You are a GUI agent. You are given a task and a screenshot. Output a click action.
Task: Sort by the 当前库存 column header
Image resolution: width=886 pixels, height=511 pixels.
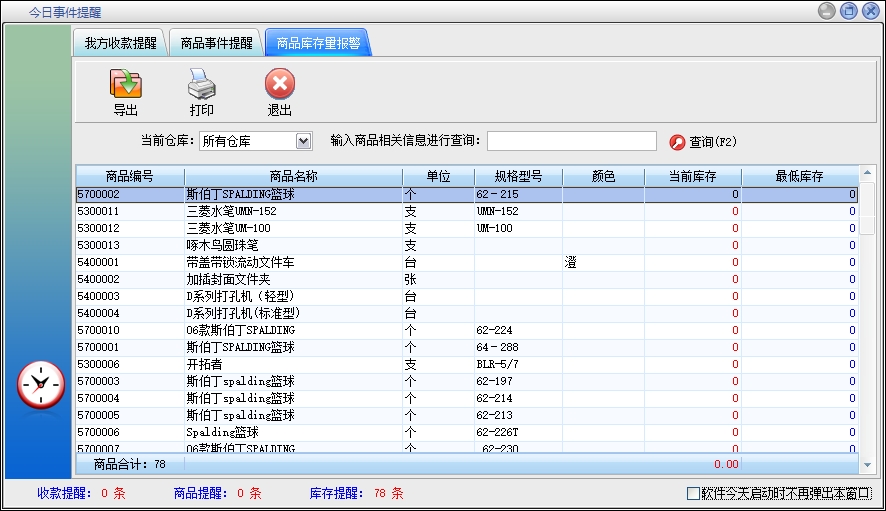click(692, 176)
